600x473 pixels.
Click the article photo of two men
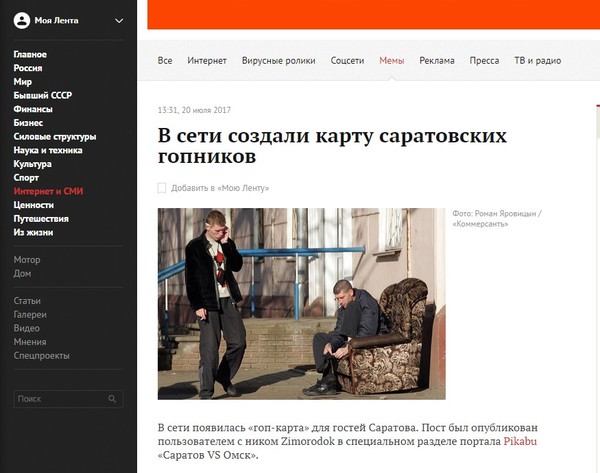click(x=302, y=304)
